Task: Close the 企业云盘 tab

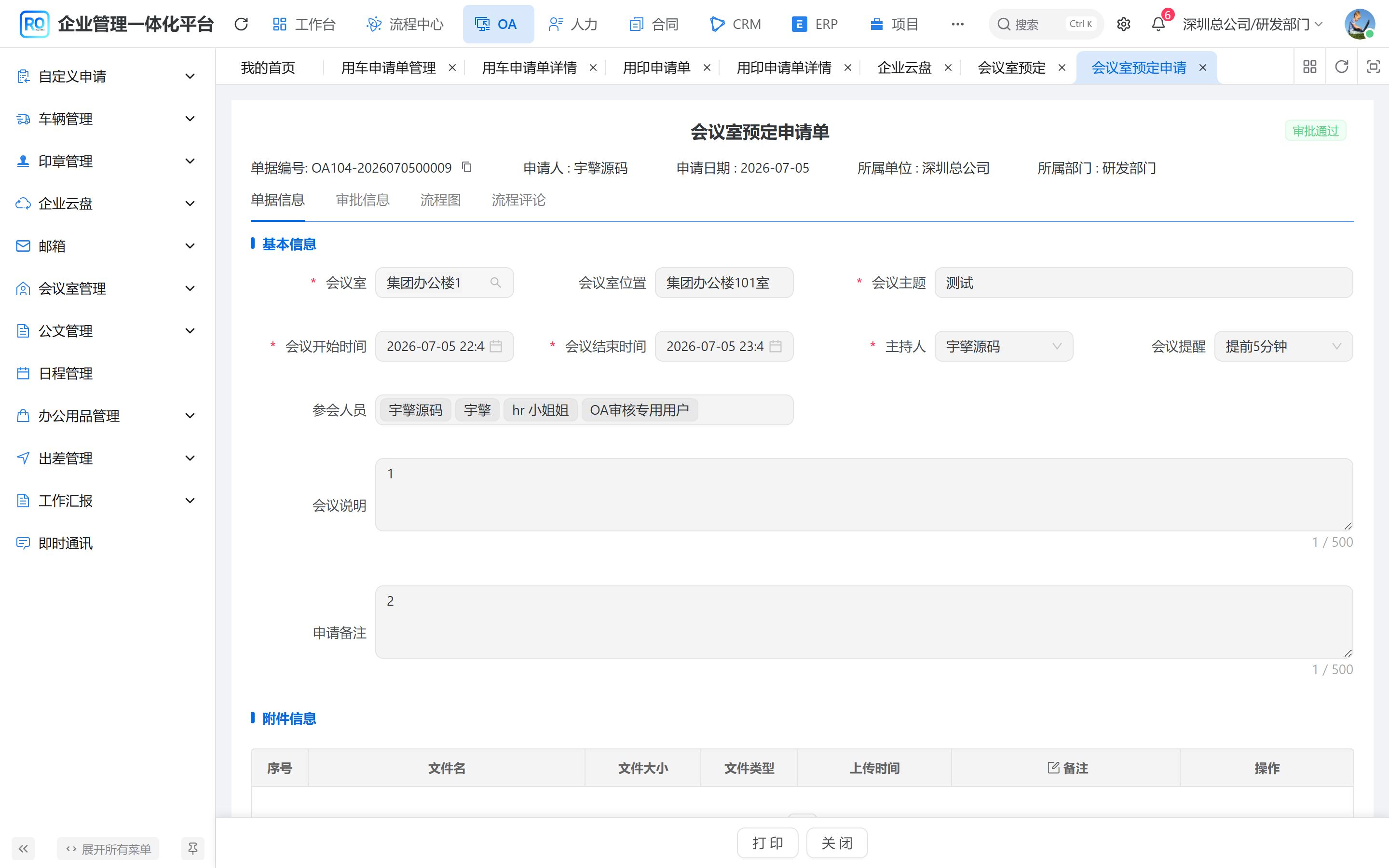Action: coord(948,68)
